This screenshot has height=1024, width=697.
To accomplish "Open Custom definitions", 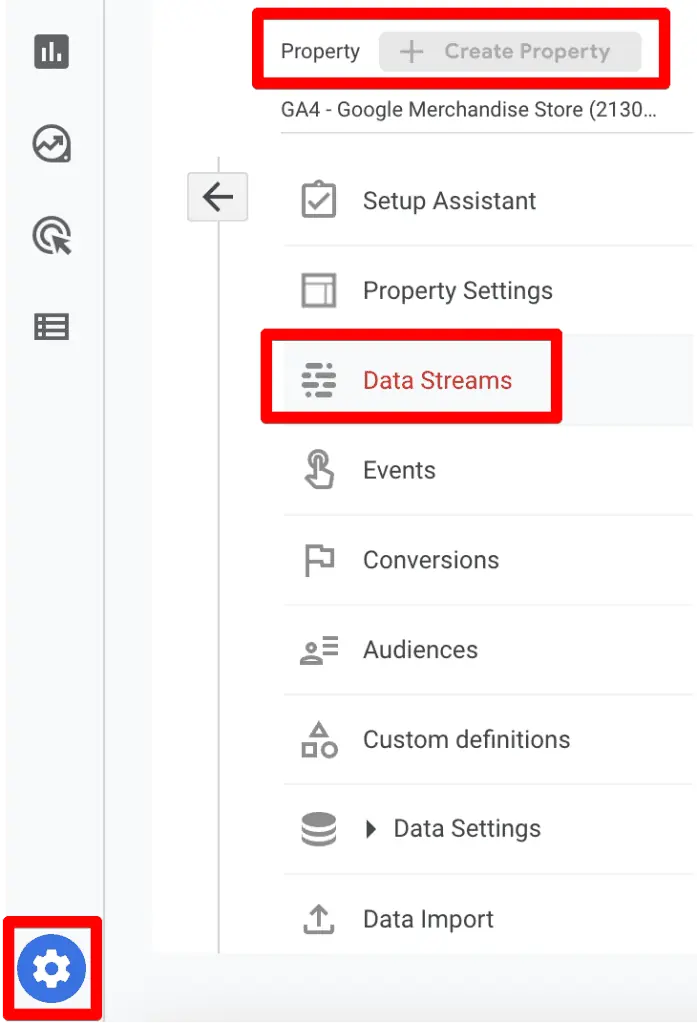I will click(x=466, y=740).
